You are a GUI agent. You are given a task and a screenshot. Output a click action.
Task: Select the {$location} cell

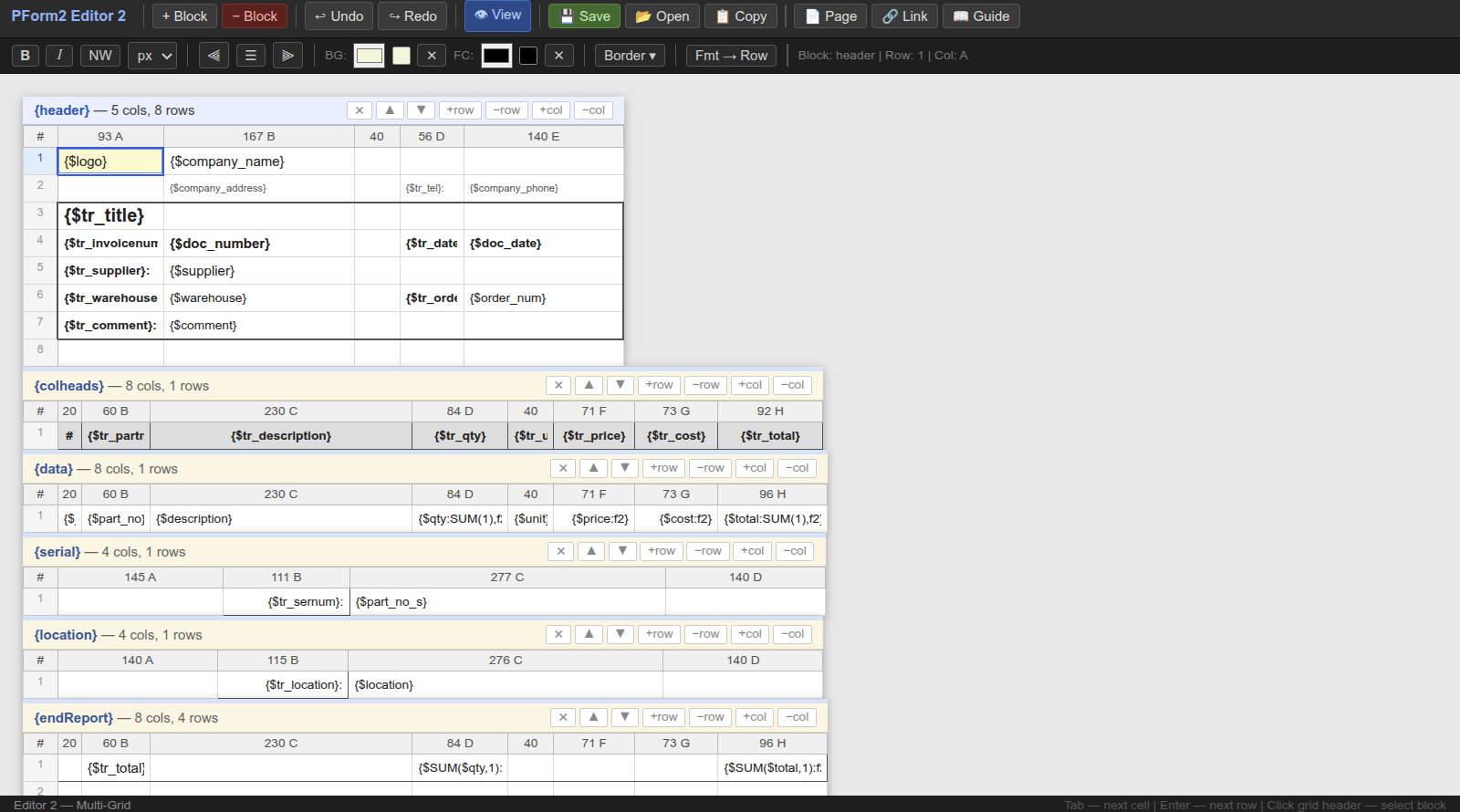(506, 685)
